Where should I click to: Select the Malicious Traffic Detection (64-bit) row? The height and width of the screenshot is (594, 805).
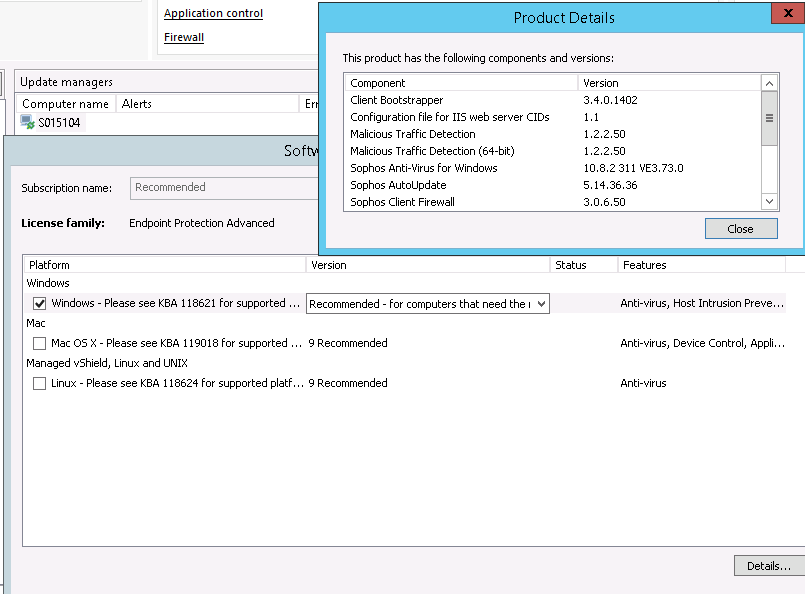553,151
